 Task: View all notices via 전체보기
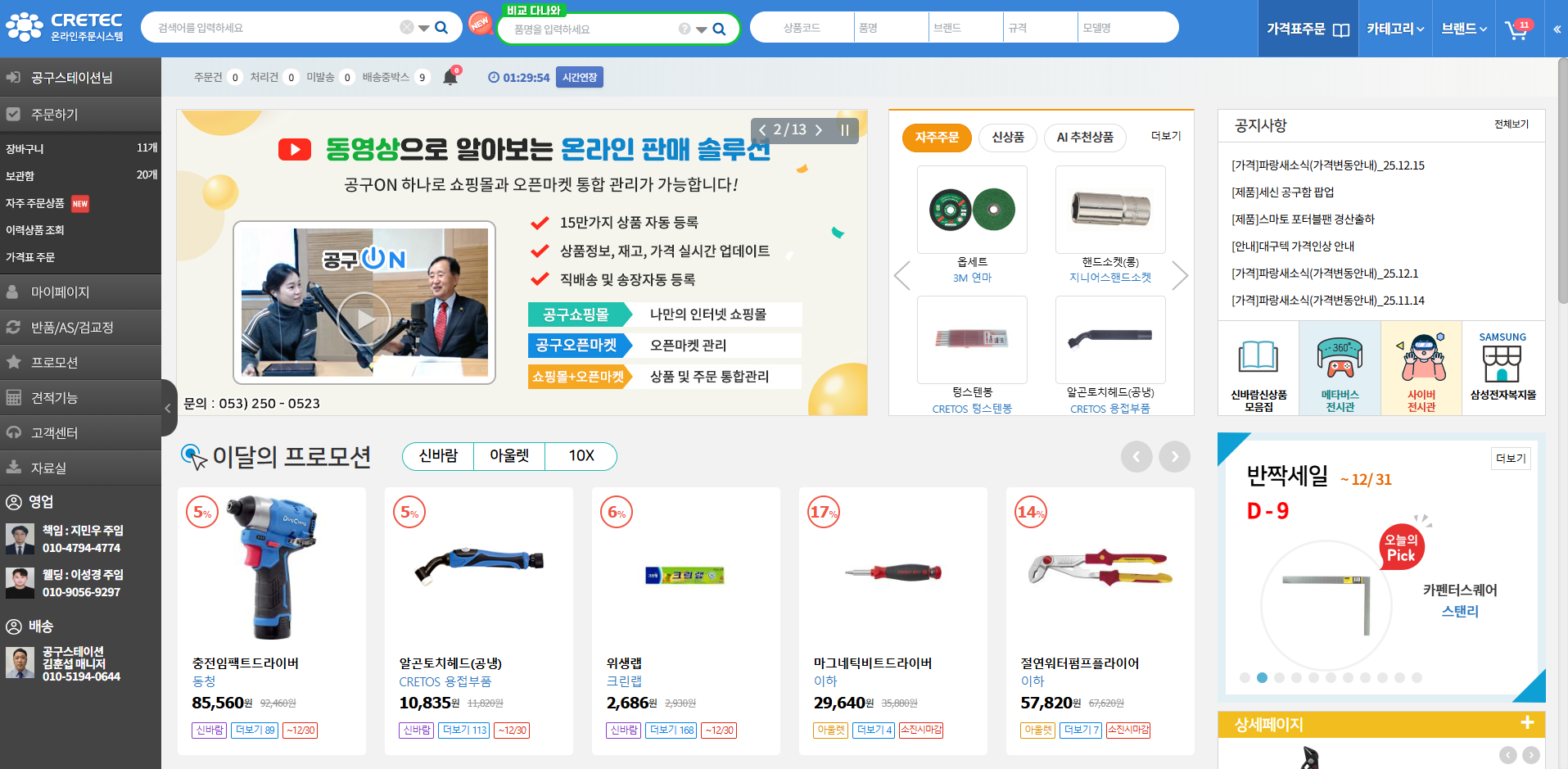(1511, 124)
